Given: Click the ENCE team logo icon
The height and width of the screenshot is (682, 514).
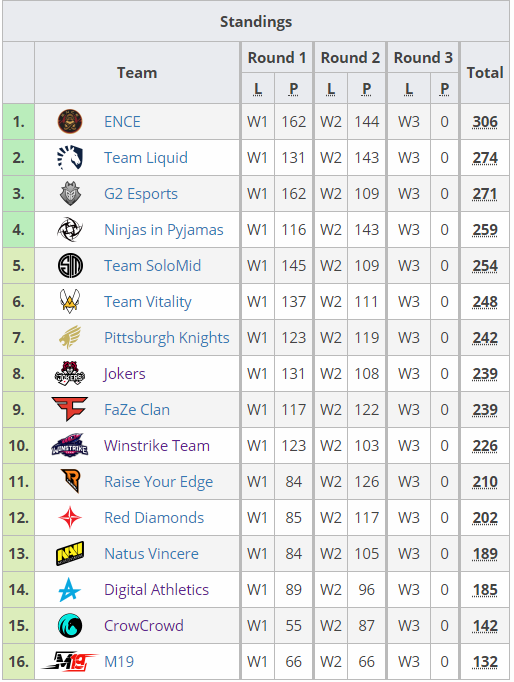Looking at the screenshot, I should pos(70,121).
